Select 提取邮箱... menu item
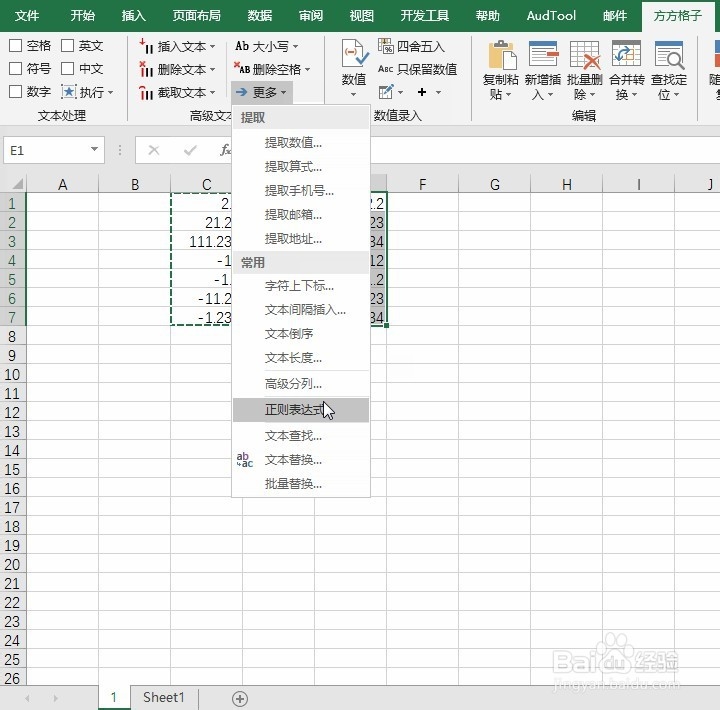The image size is (720, 710). pos(301,214)
